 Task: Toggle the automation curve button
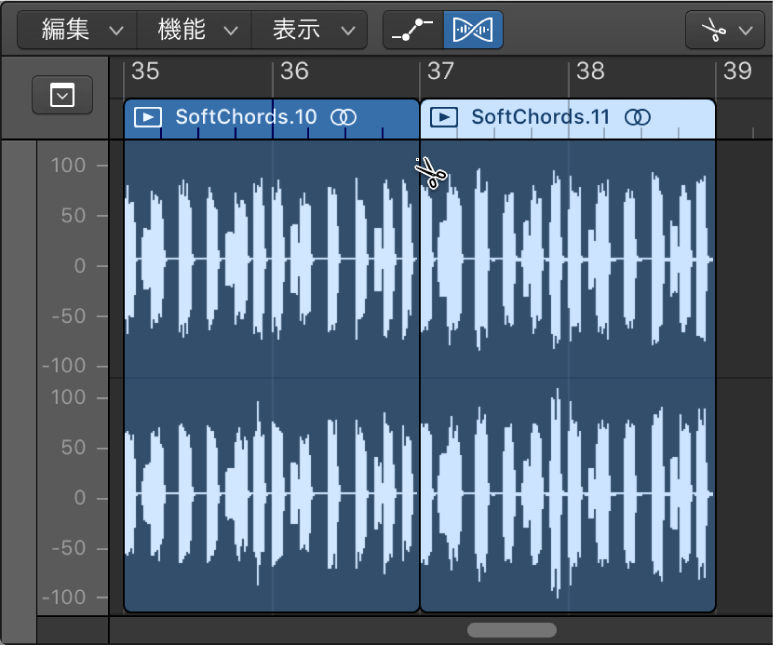point(413,30)
